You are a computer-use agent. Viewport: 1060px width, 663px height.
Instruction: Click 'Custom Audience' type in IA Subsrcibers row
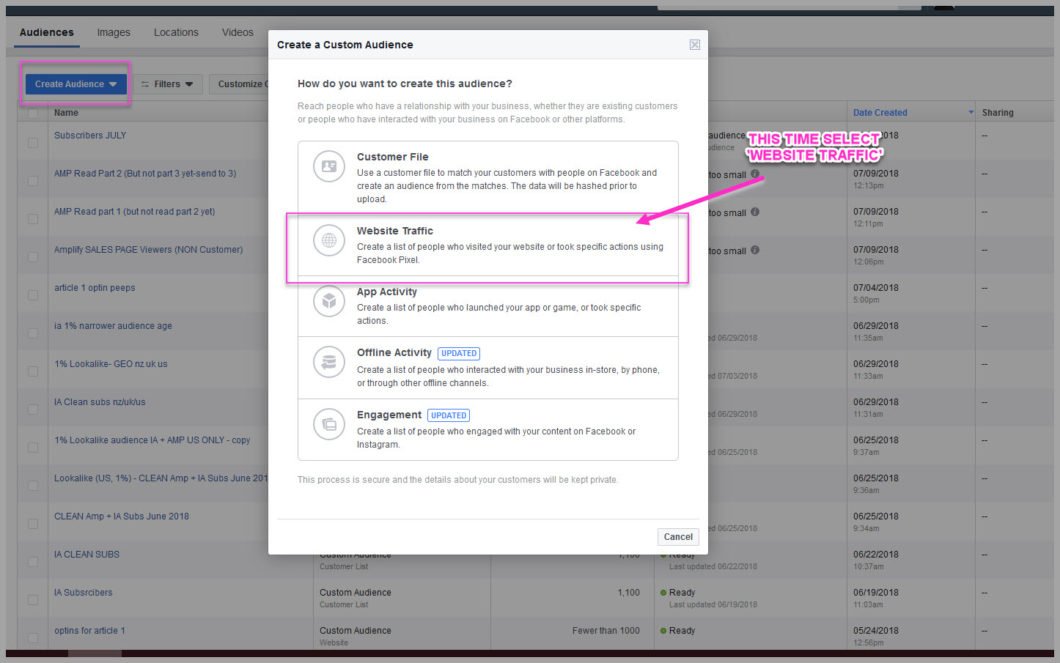tap(355, 593)
